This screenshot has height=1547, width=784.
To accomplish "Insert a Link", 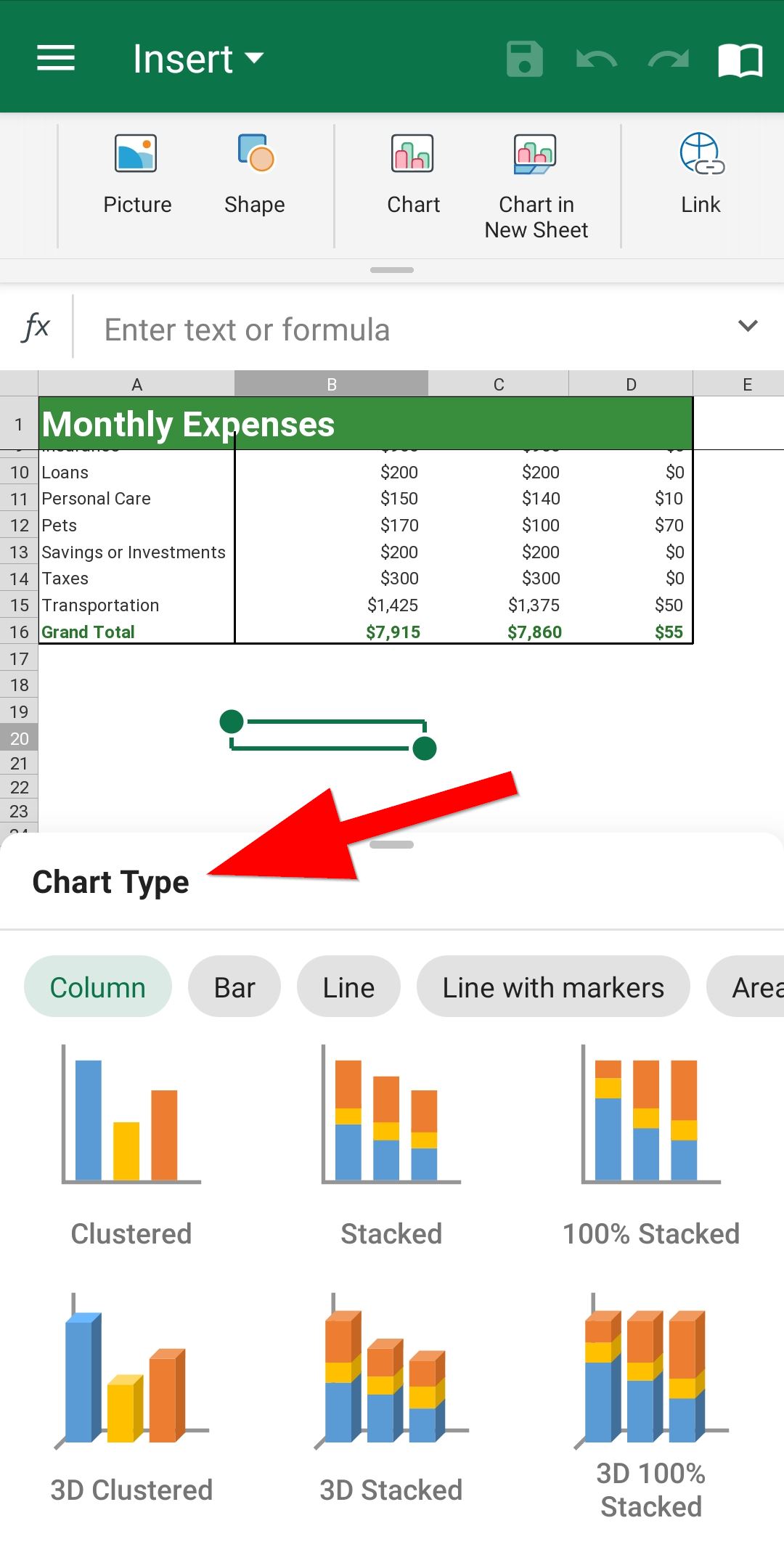I will (701, 175).
